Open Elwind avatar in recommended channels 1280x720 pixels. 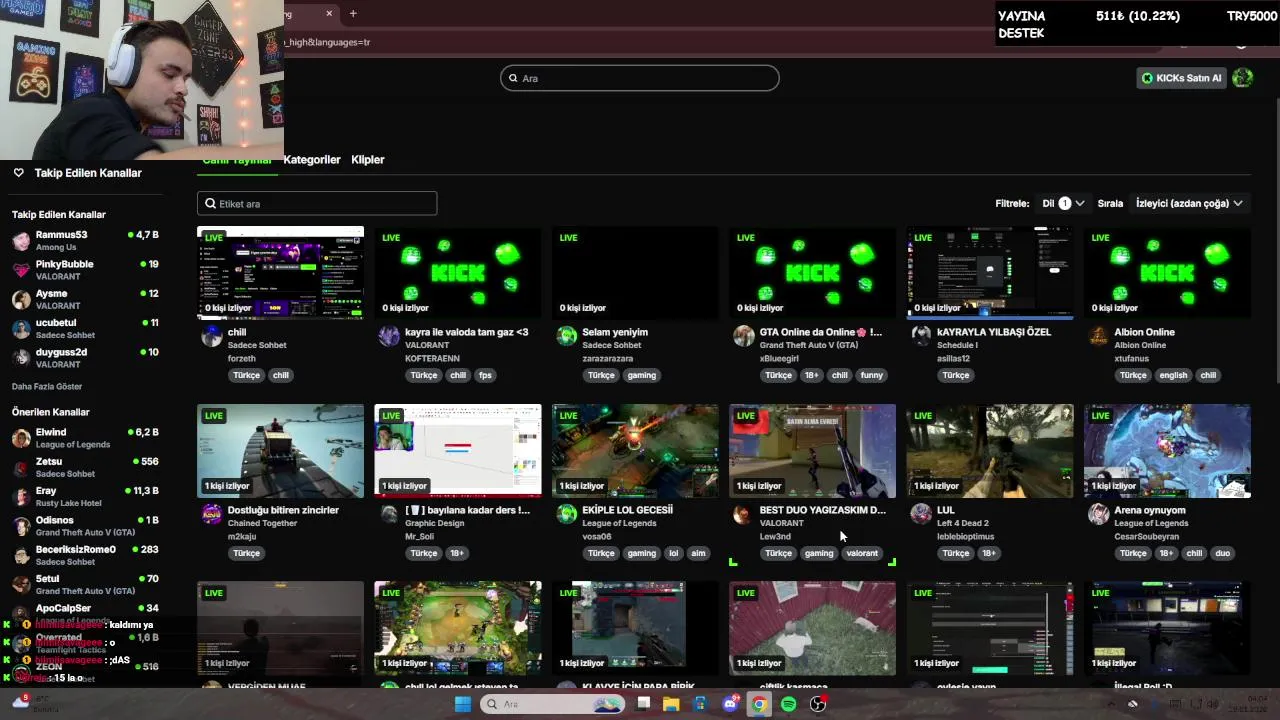click(21, 438)
